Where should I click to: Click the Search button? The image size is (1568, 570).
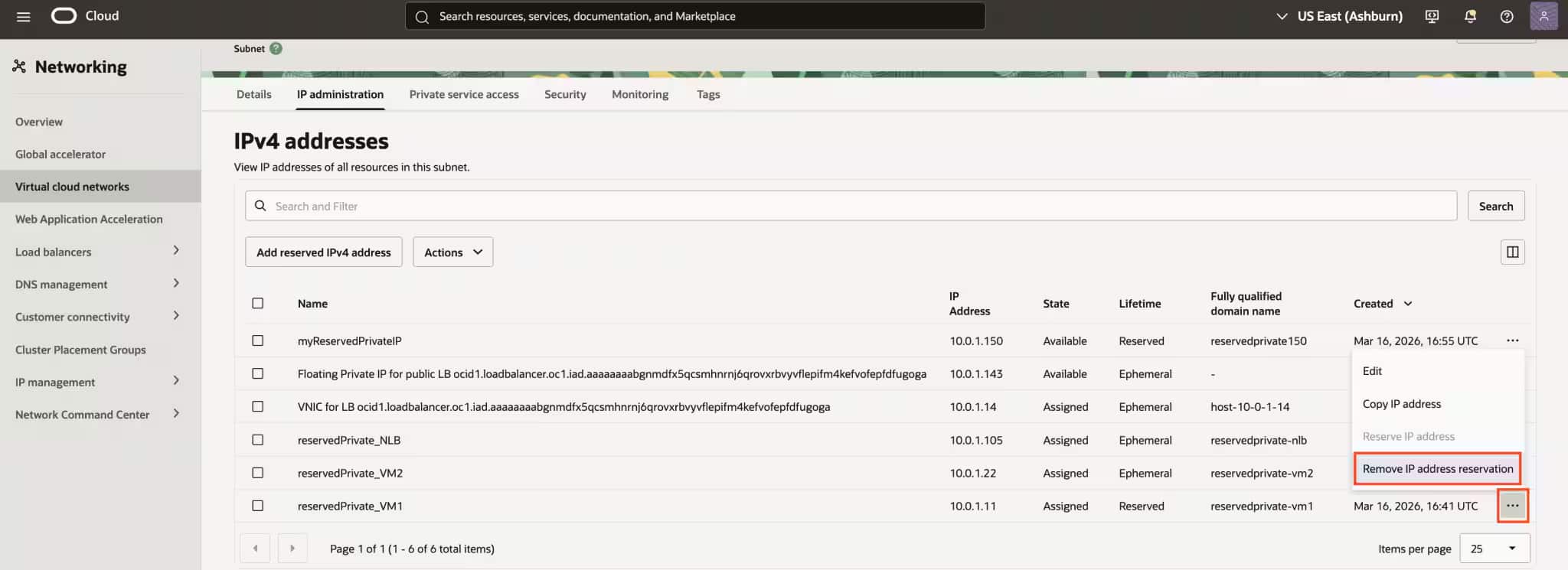(1496, 206)
